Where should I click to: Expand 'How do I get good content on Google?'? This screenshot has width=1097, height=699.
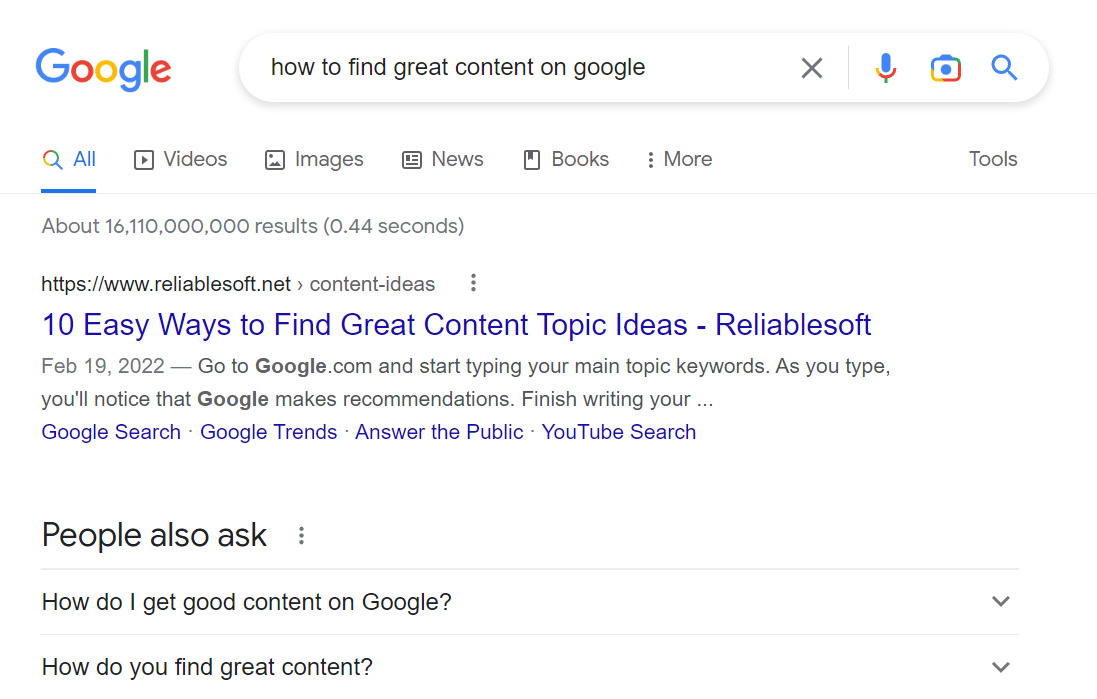tap(530, 602)
